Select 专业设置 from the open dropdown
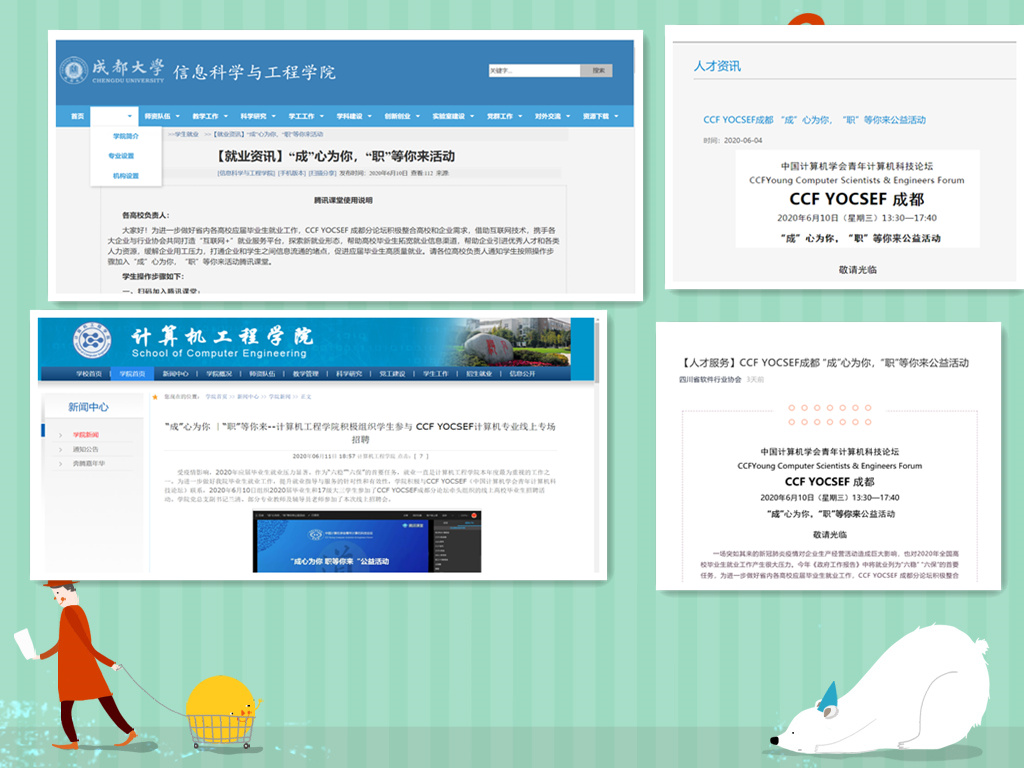Viewport: 1024px width, 768px height. tap(121, 156)
